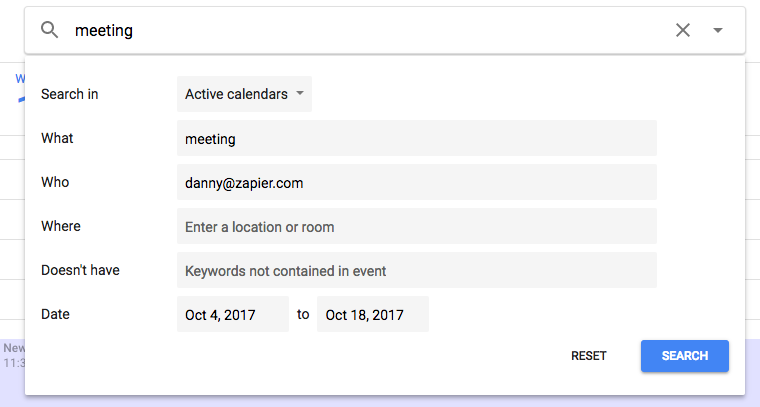Screen dimensions: 760x407
Task: Open the start date Oct 4, 2017 picker
Action: coord(233,314)
